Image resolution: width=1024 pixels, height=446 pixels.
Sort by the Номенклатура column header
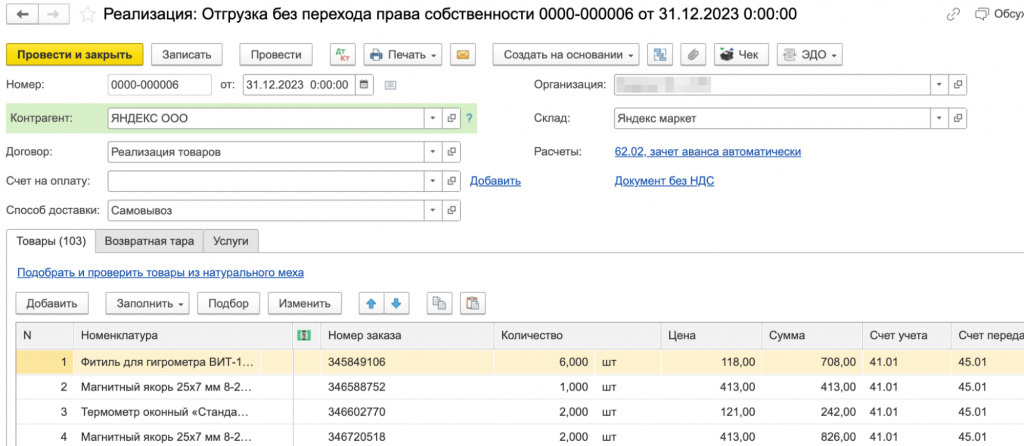(x=183, y=336)
